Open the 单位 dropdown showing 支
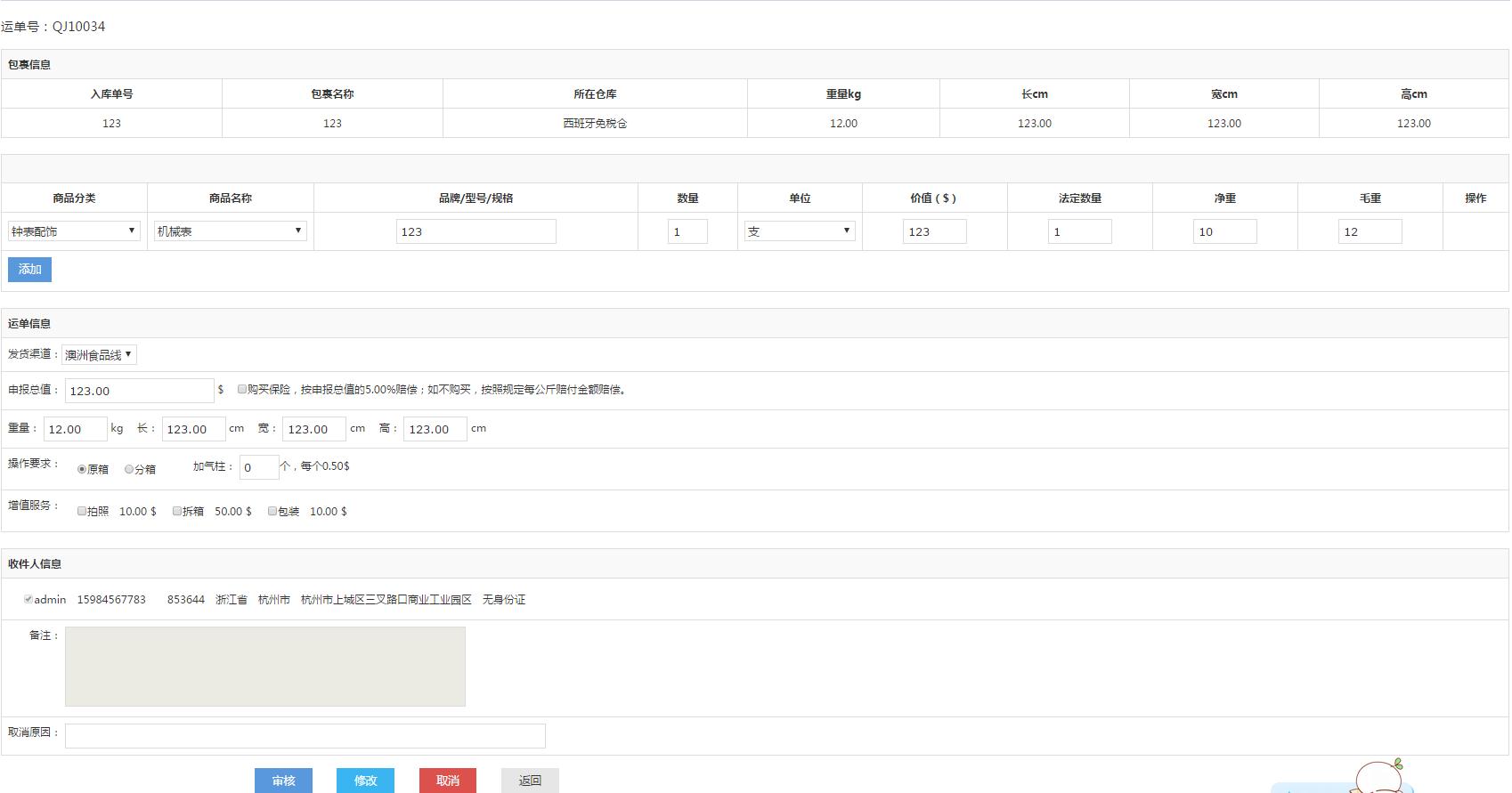 (799, 231)
